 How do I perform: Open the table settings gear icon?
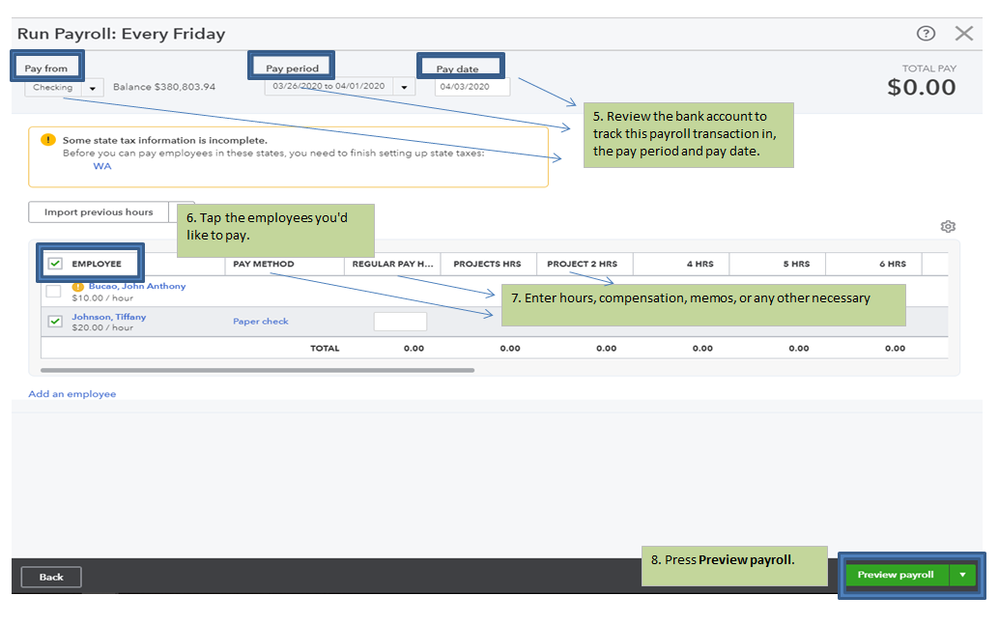coord(948,226)
